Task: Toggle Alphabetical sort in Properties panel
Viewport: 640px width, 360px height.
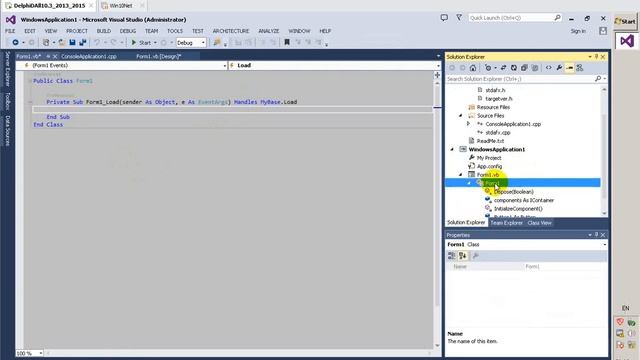Action: pyautogui.click(x=462, y=256)
